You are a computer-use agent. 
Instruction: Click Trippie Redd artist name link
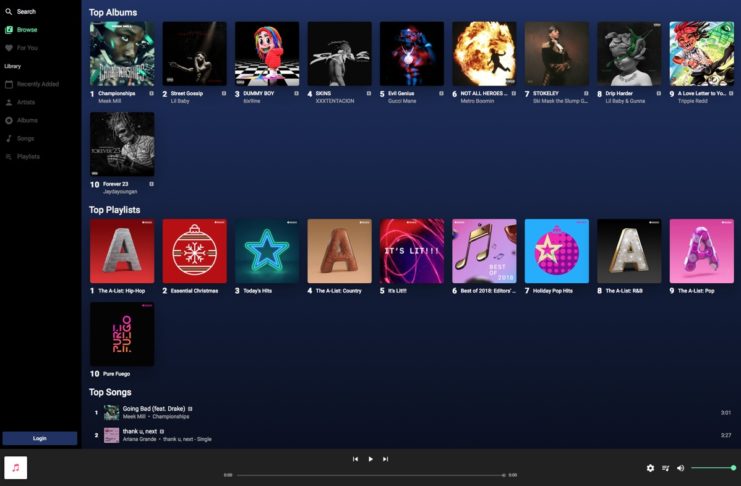click(x=692, y=101)
